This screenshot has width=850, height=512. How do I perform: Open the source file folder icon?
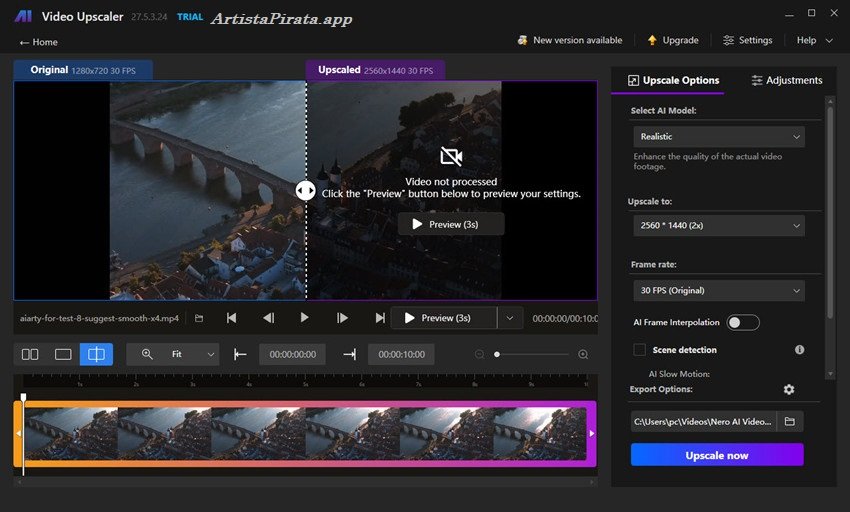click(199, 318)
